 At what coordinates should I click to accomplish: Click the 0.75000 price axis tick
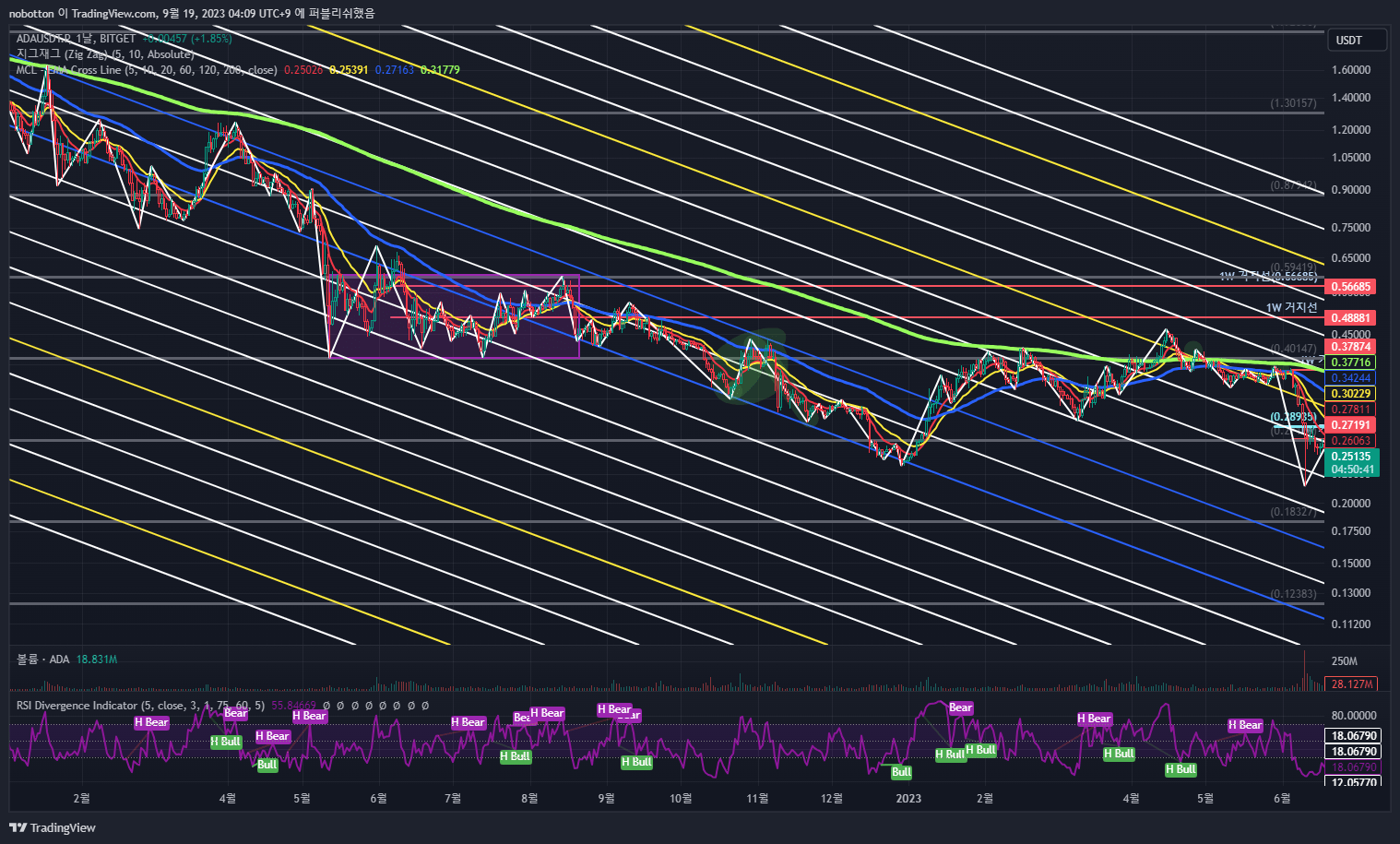1351,228
